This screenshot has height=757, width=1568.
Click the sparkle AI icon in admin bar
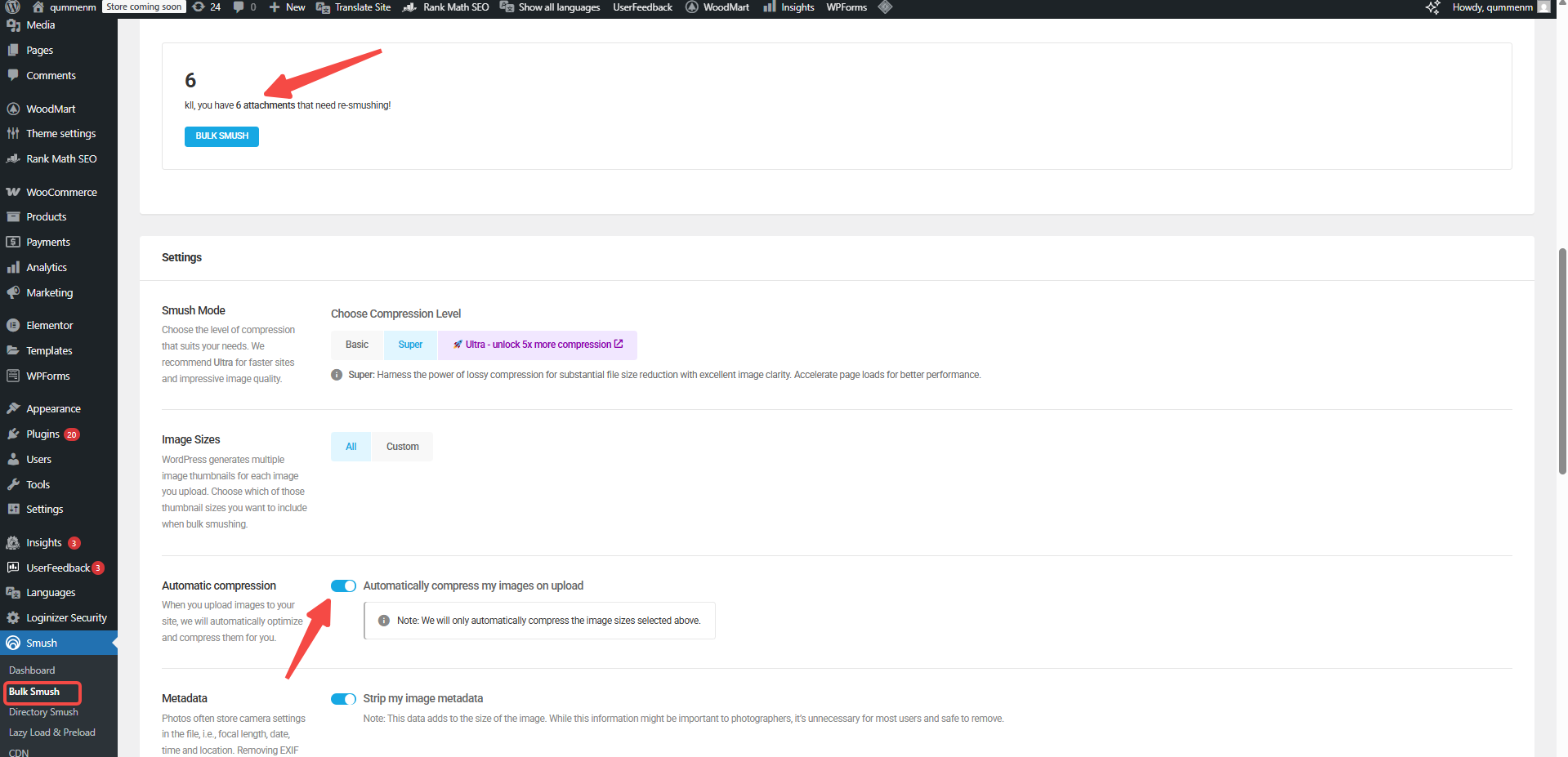click(1432, 7)
